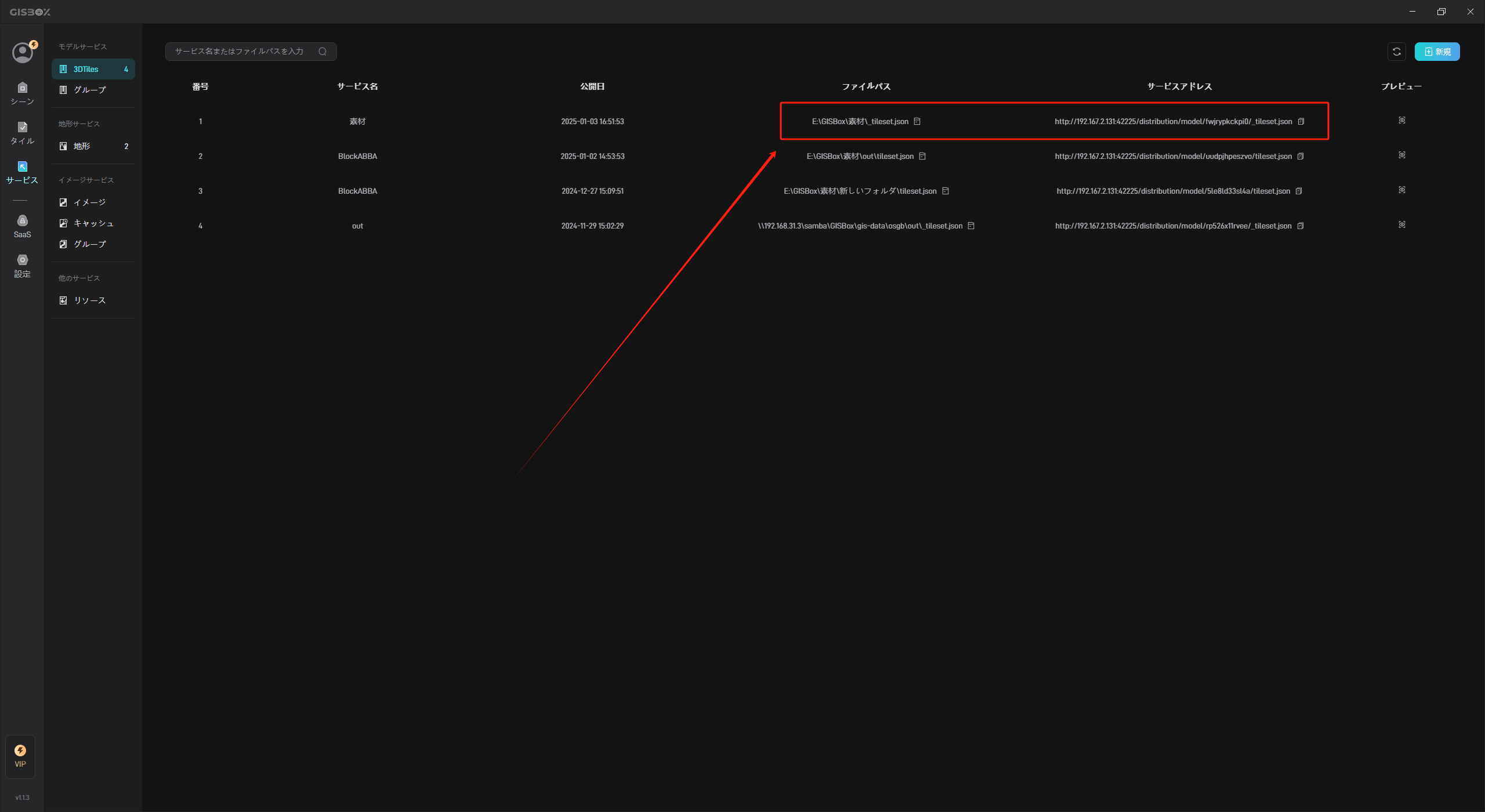Image resolution: width=1485 pixels, height=812 pixels.
Task: Preview the BlockABBA service dated 2024-12-27
Action: pyautogui.click(x=1402, y=190)
